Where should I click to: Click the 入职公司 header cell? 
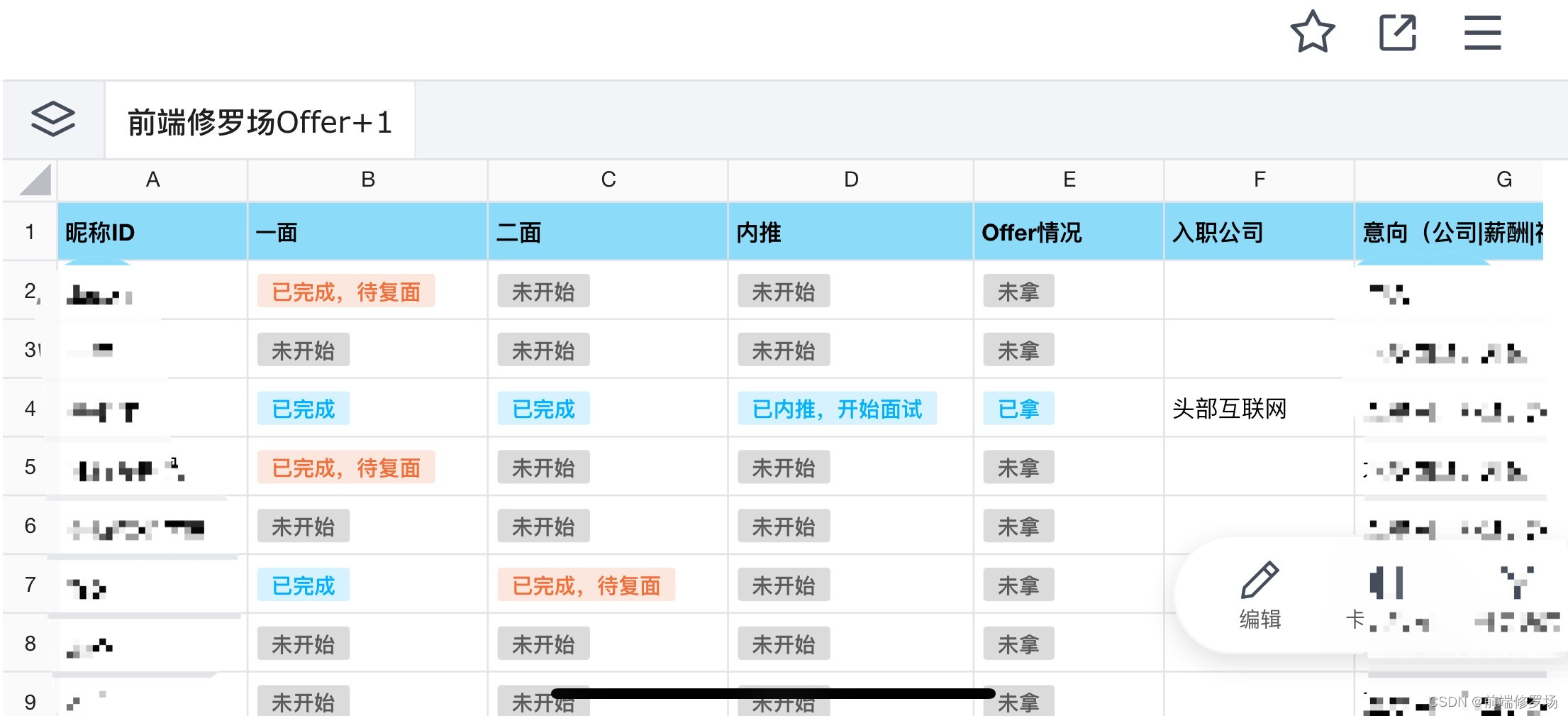1259,232
